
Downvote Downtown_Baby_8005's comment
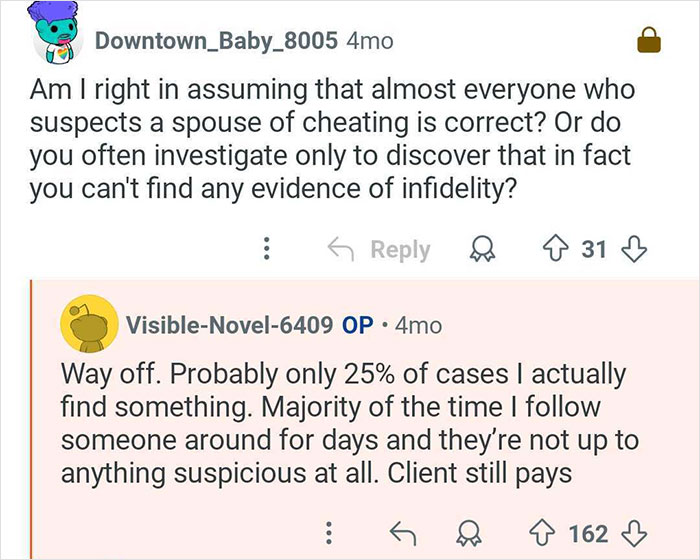[x=633, y=249]
